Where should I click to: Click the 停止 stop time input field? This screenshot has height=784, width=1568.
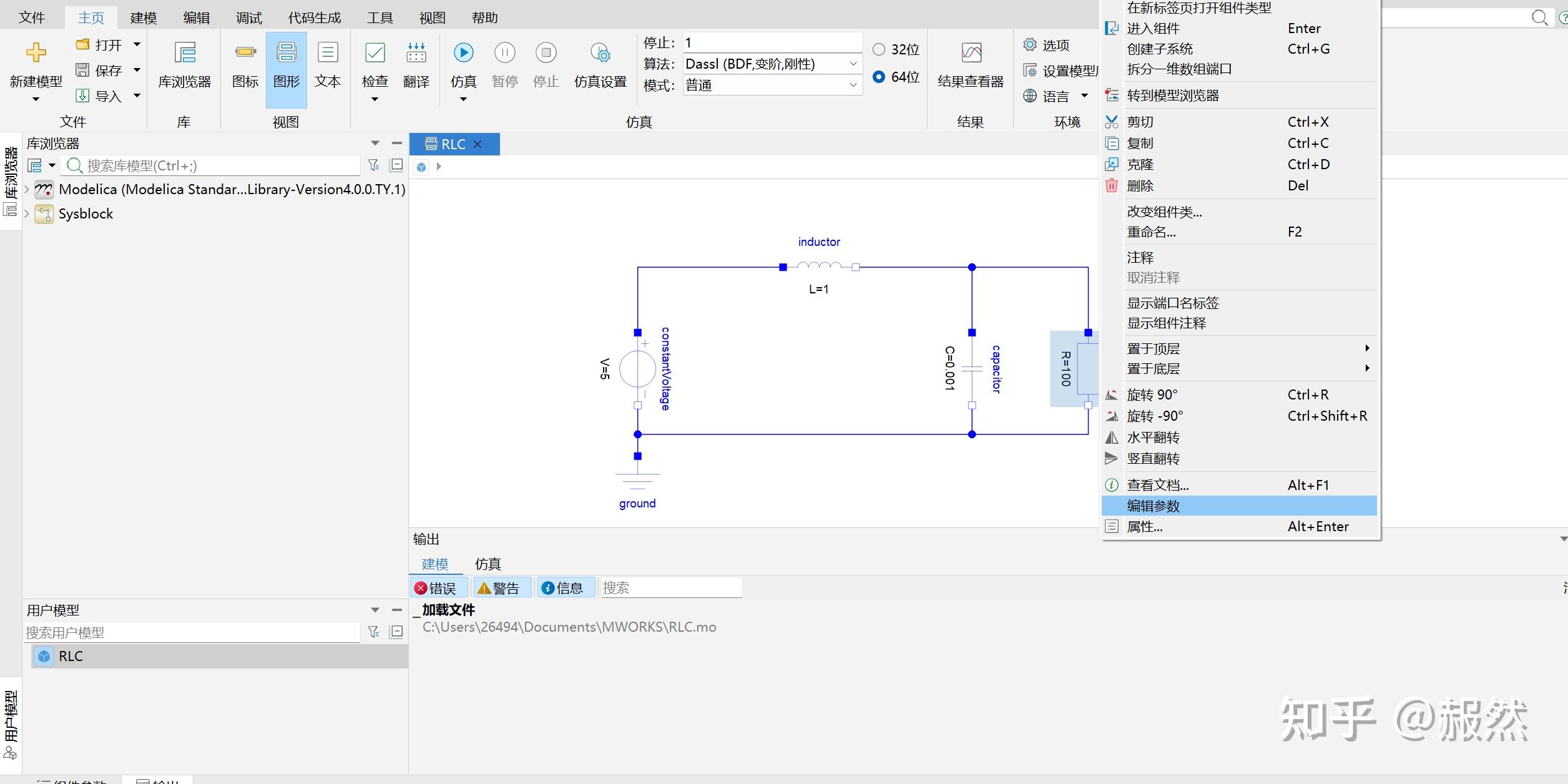[x=773, y=42]
